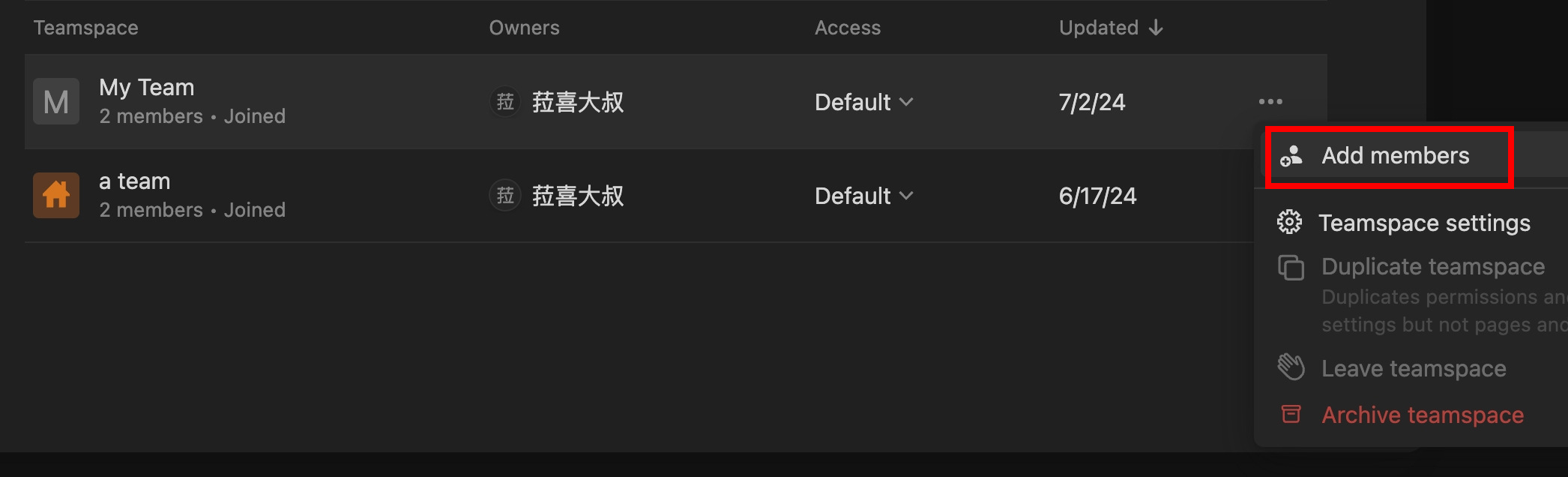Image resolution: width=1568 pixels, height=477 pixels.
Task: Click the My Team teamspace name
Action: click(x=147, y=88)
